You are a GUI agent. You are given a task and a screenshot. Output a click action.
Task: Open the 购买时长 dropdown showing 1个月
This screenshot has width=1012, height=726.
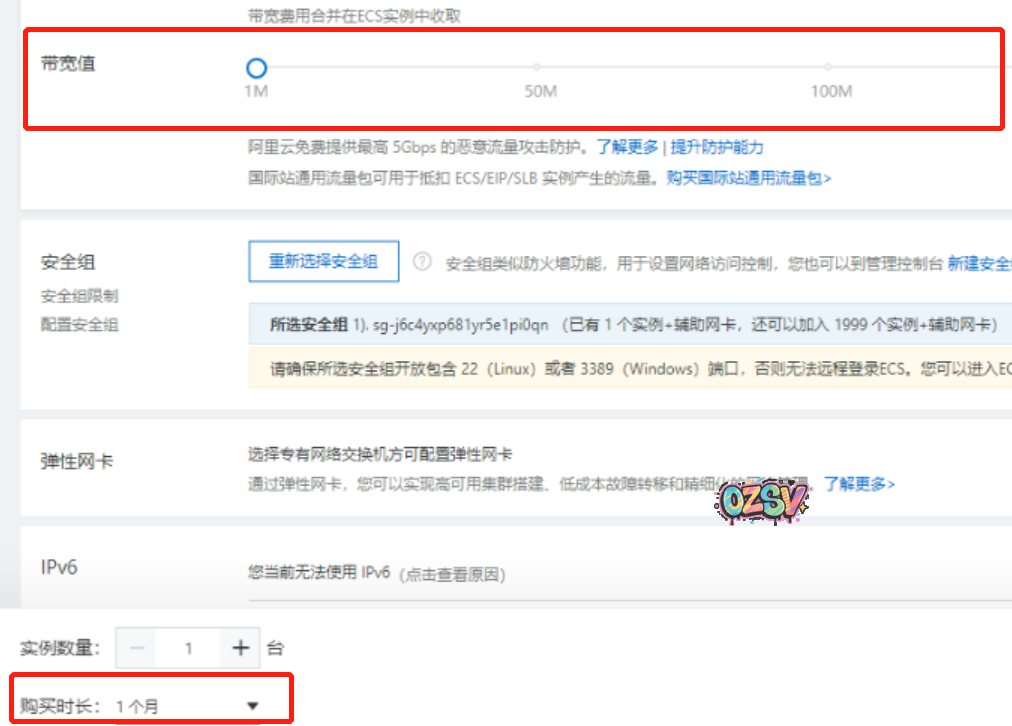[187, 706]
